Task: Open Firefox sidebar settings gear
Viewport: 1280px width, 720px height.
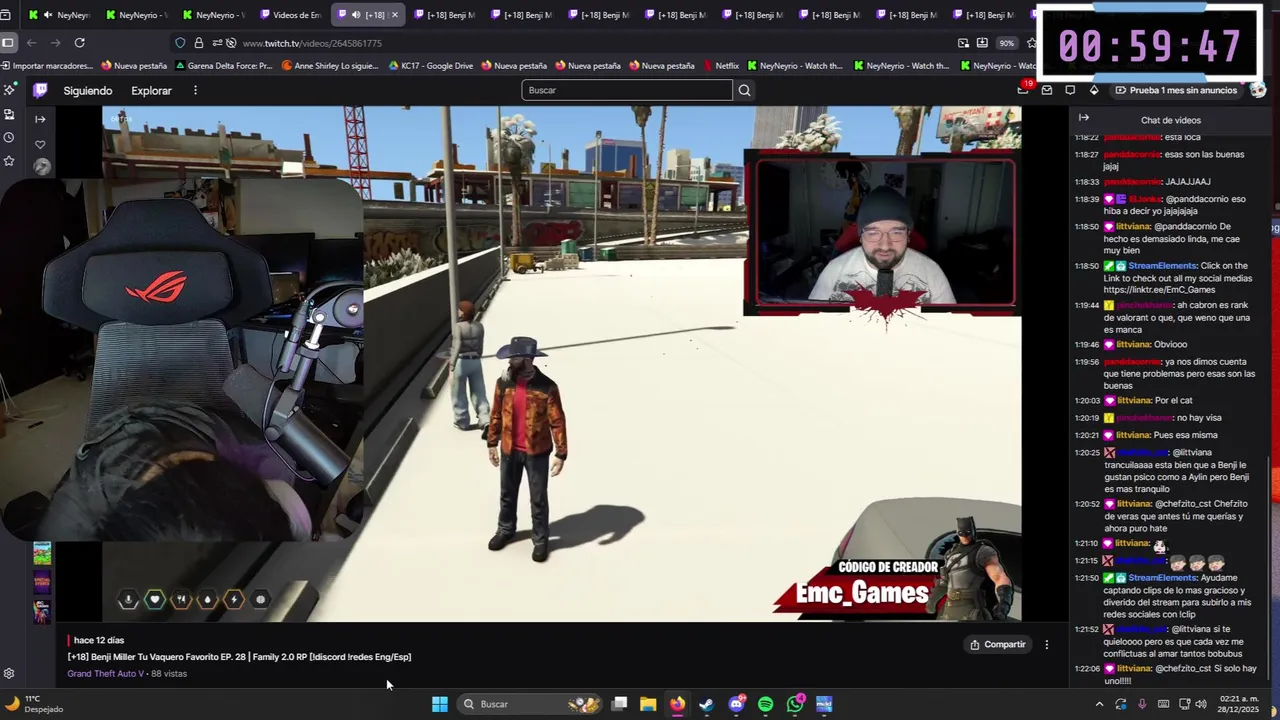Action: (9, 674)
